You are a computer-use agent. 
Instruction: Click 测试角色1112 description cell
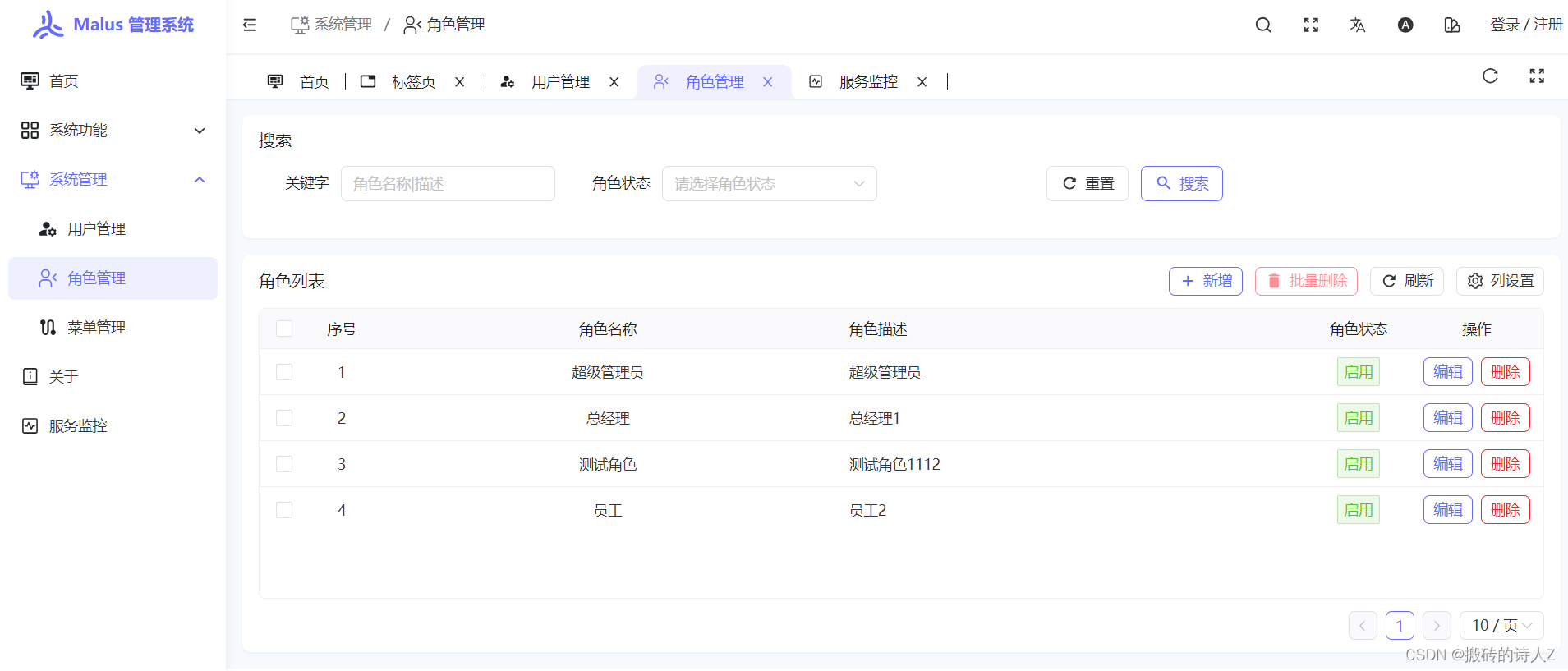click(894, 465)
